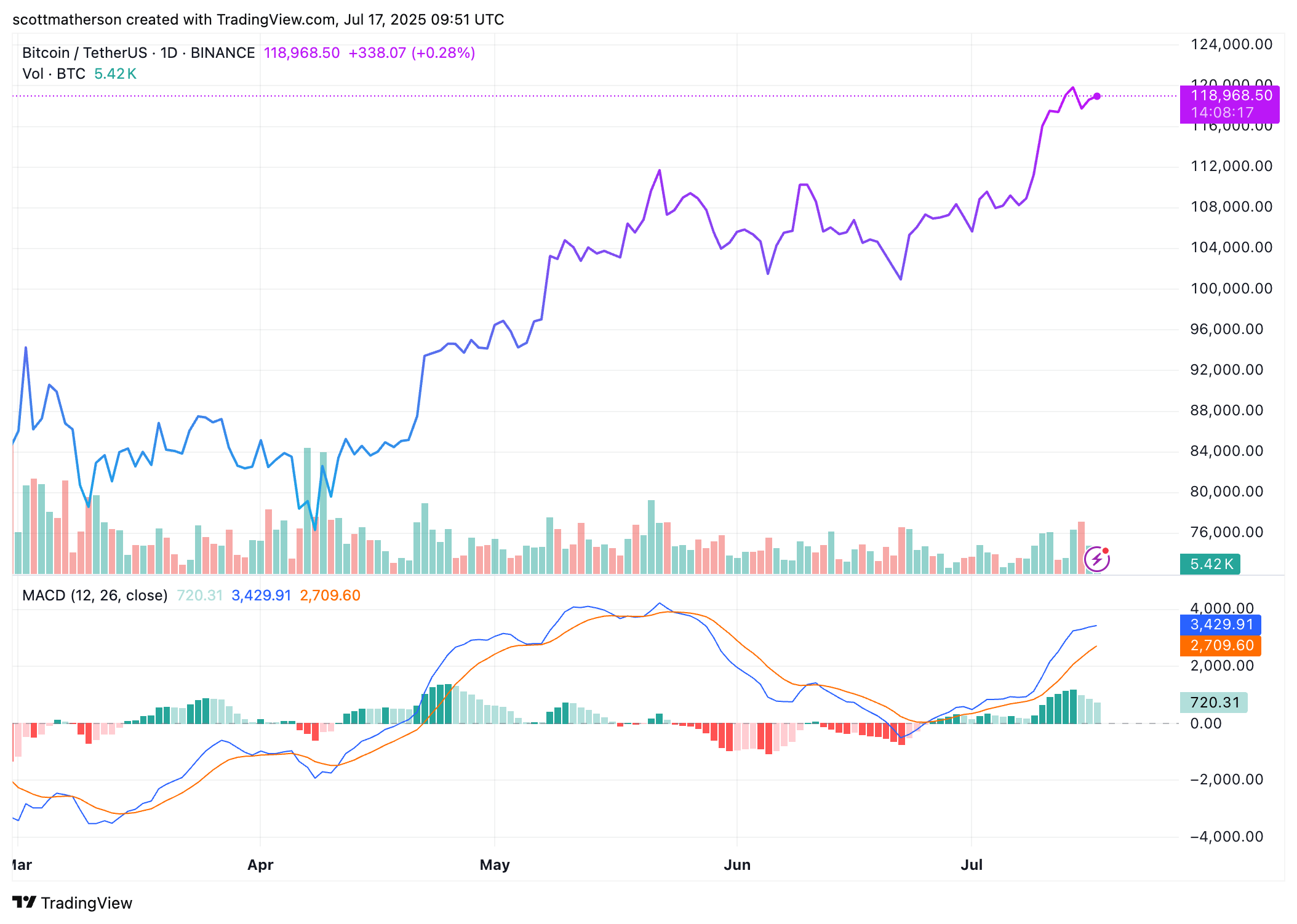Click the green 5.42 K volume label
1297x924 pixels.
point(1210,564)
